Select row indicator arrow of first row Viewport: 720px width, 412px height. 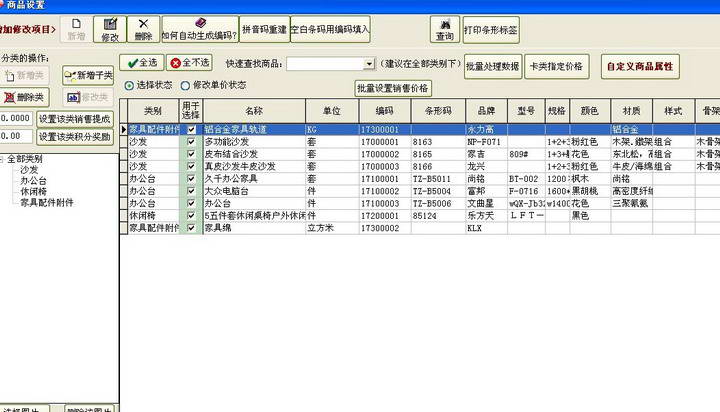click(124, 130)
